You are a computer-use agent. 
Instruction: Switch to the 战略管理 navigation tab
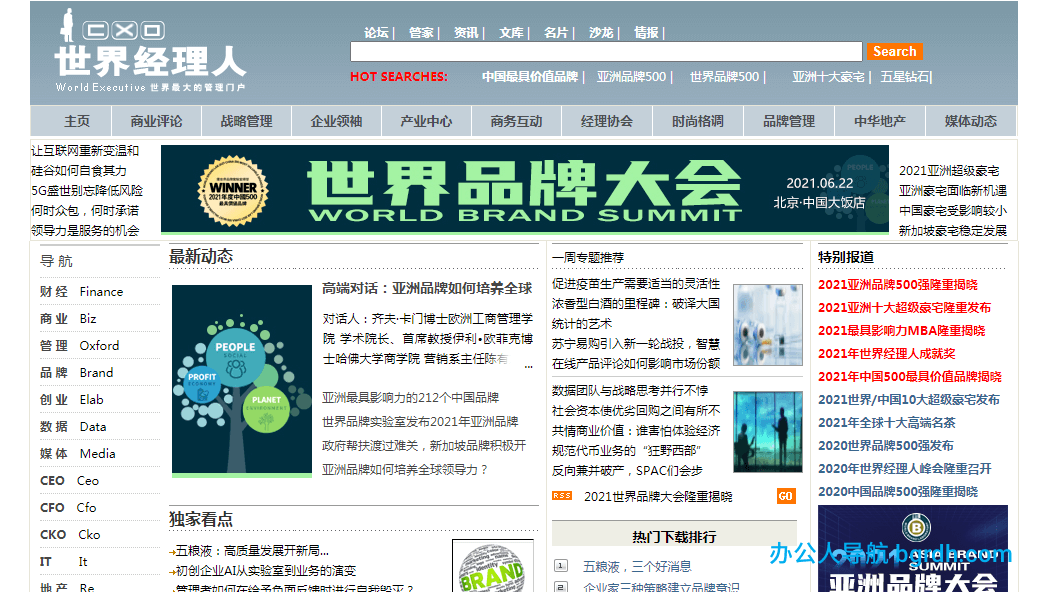246,121
